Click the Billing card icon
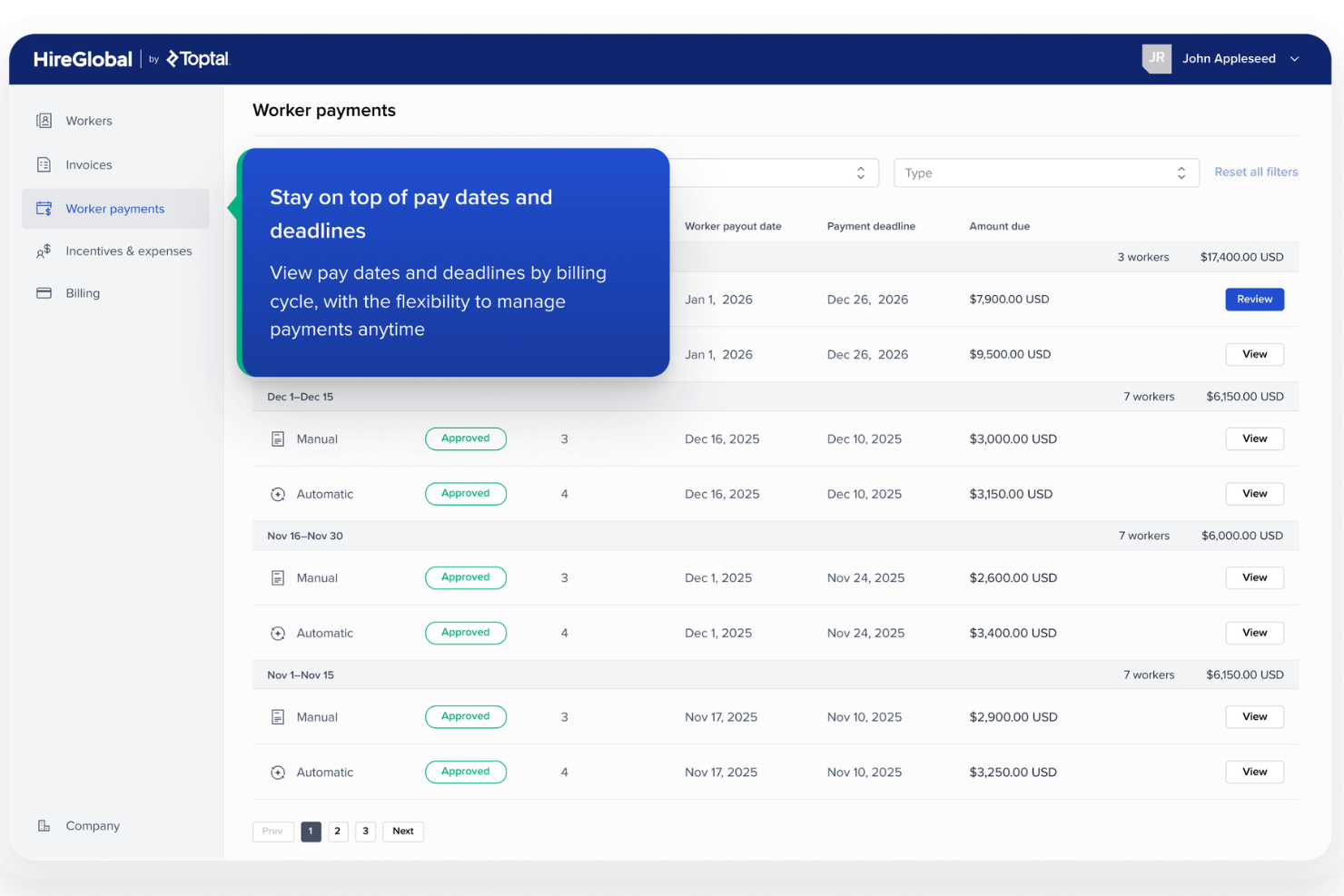The width and height of the screenshot is (1344, 896). 44,293
